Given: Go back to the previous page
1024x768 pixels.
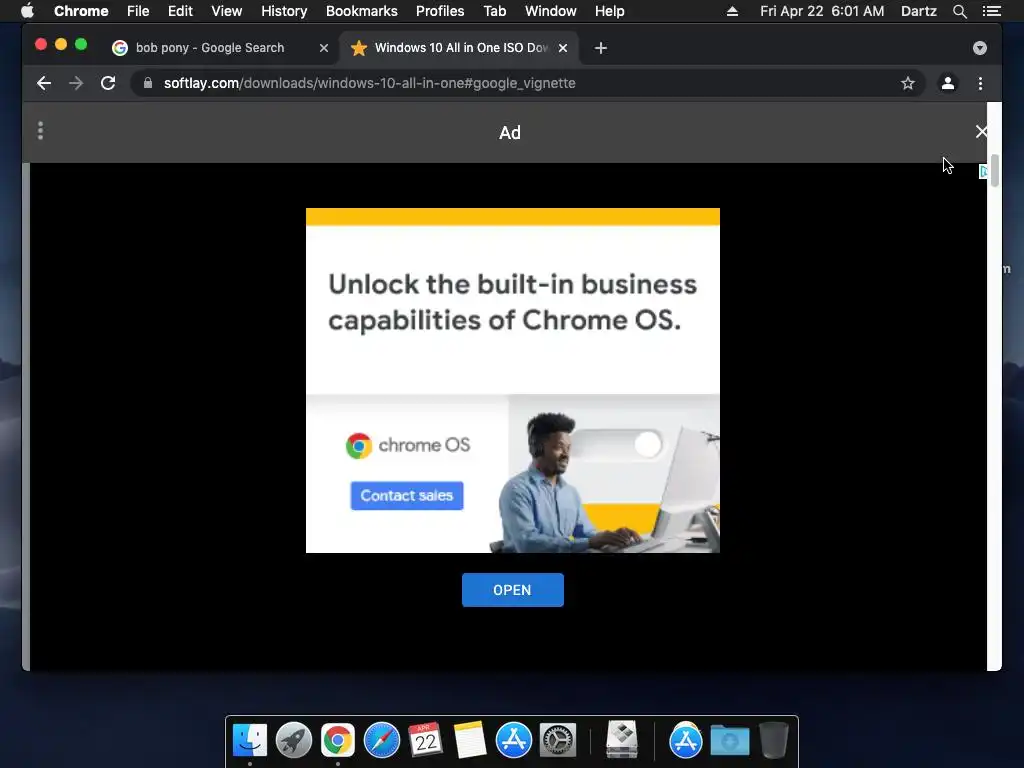Looking at the screenshot, I should [x=44, y=83].
